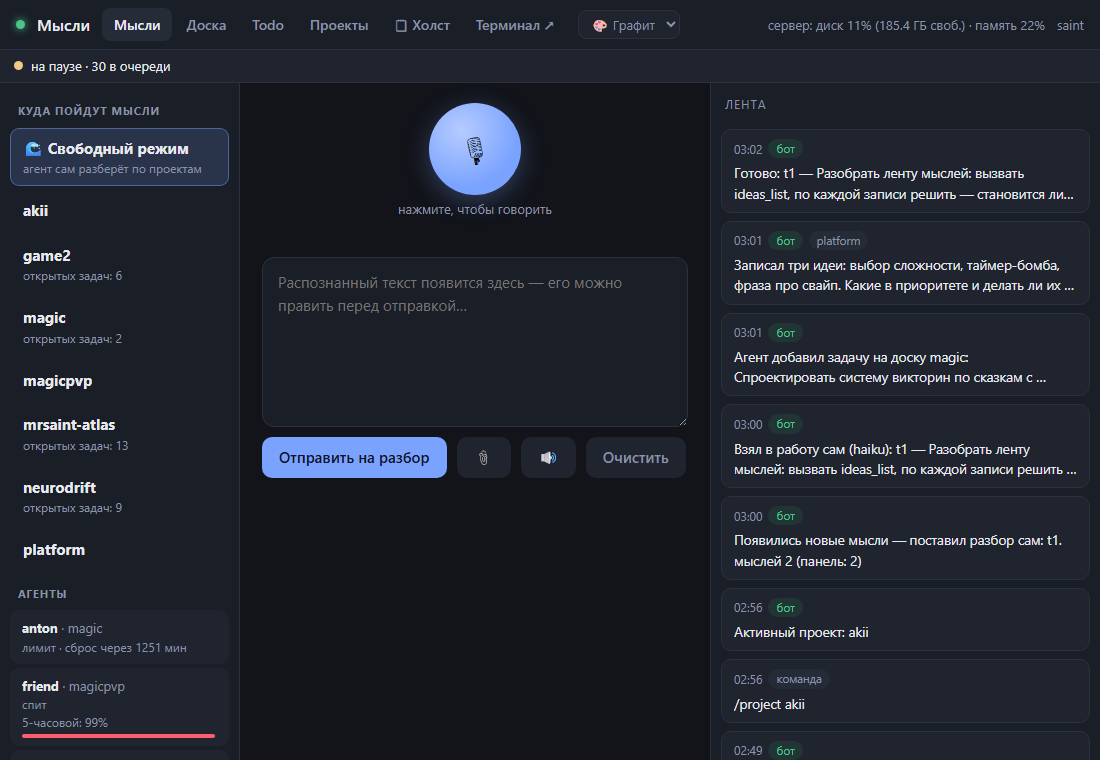The width and height of the screenshot is (1100, 760).
Task: Select the neurodrift project
Action: point(119,497)
